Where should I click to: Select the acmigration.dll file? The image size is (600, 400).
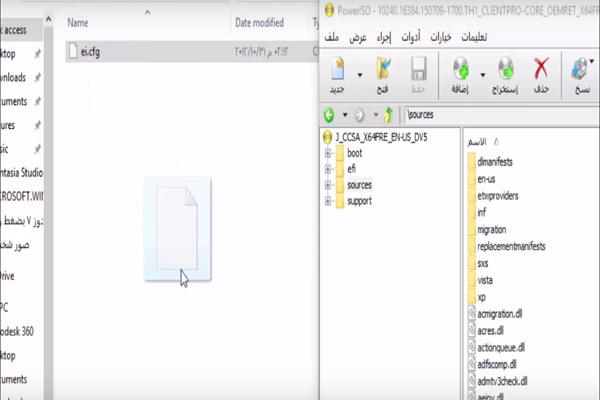pos(500,314)
